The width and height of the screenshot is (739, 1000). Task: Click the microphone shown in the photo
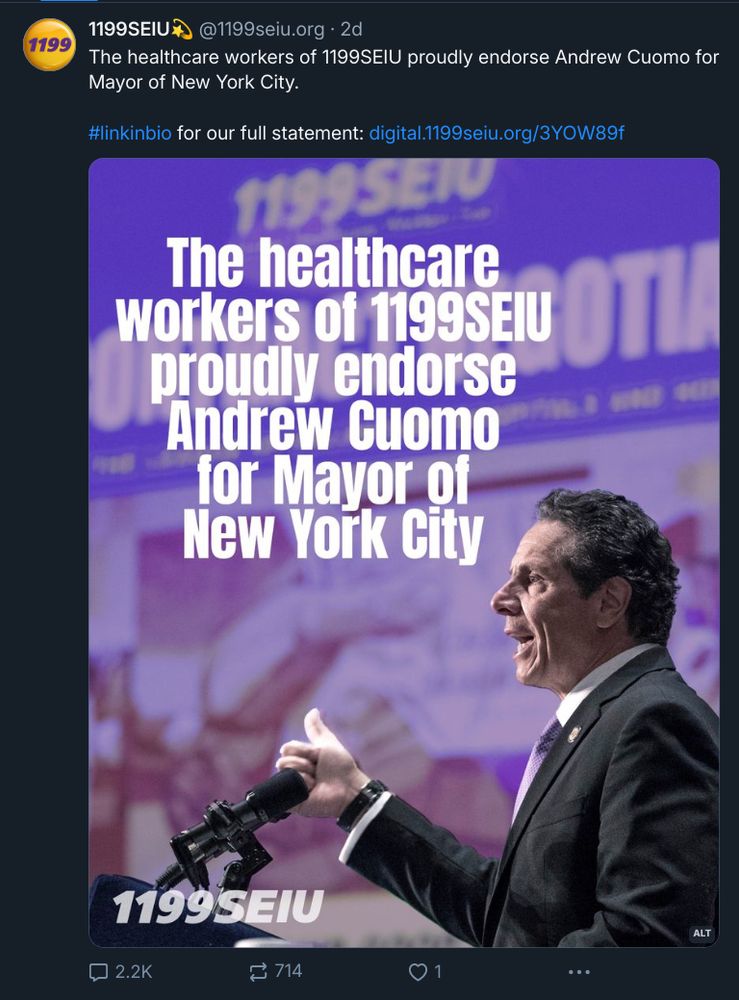[x=233, y=825]
